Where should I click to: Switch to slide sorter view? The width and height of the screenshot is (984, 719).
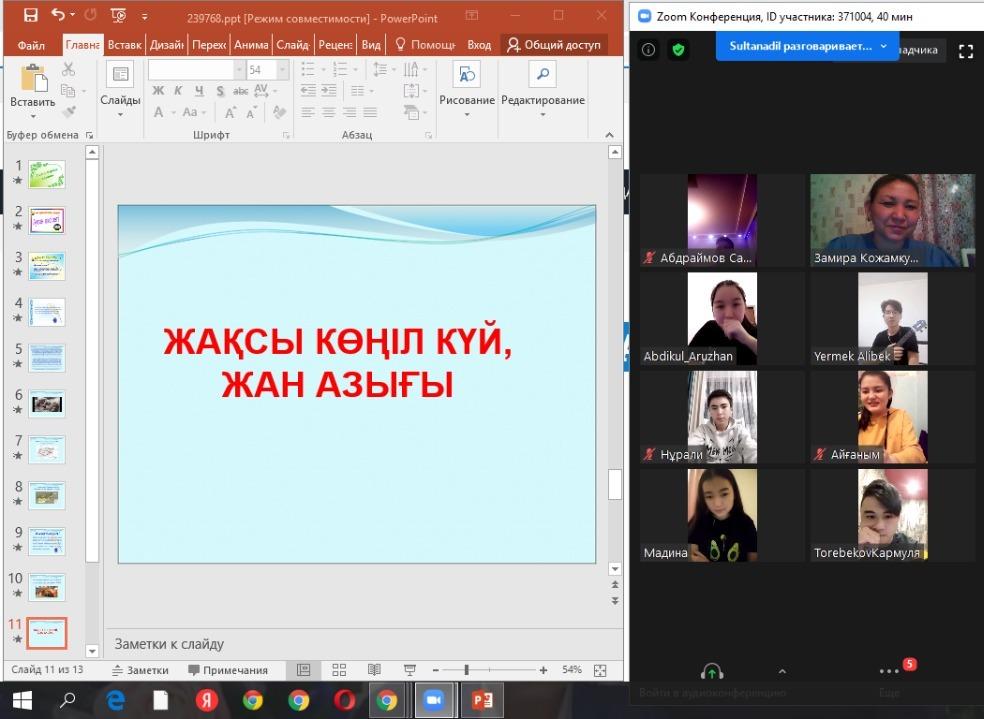pos(339,670)
